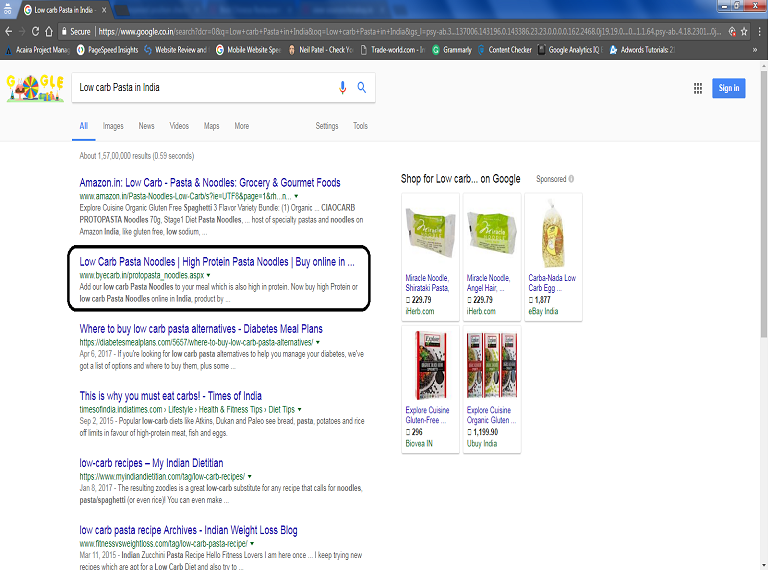Open the Google apps grid icon

(698, 88)
